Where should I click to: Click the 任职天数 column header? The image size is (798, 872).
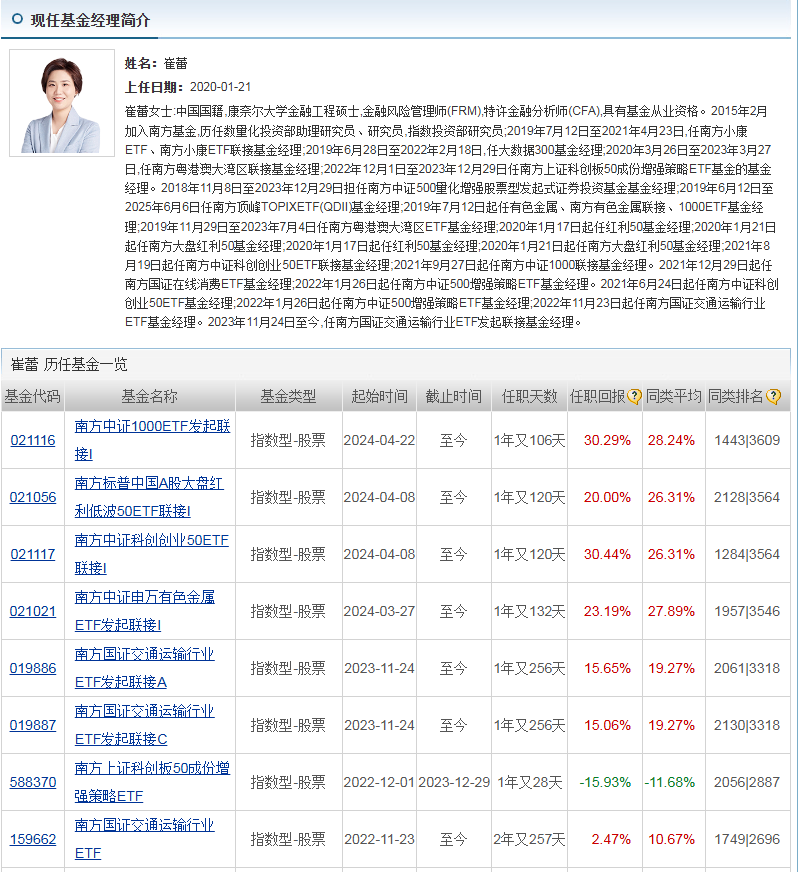529,397
